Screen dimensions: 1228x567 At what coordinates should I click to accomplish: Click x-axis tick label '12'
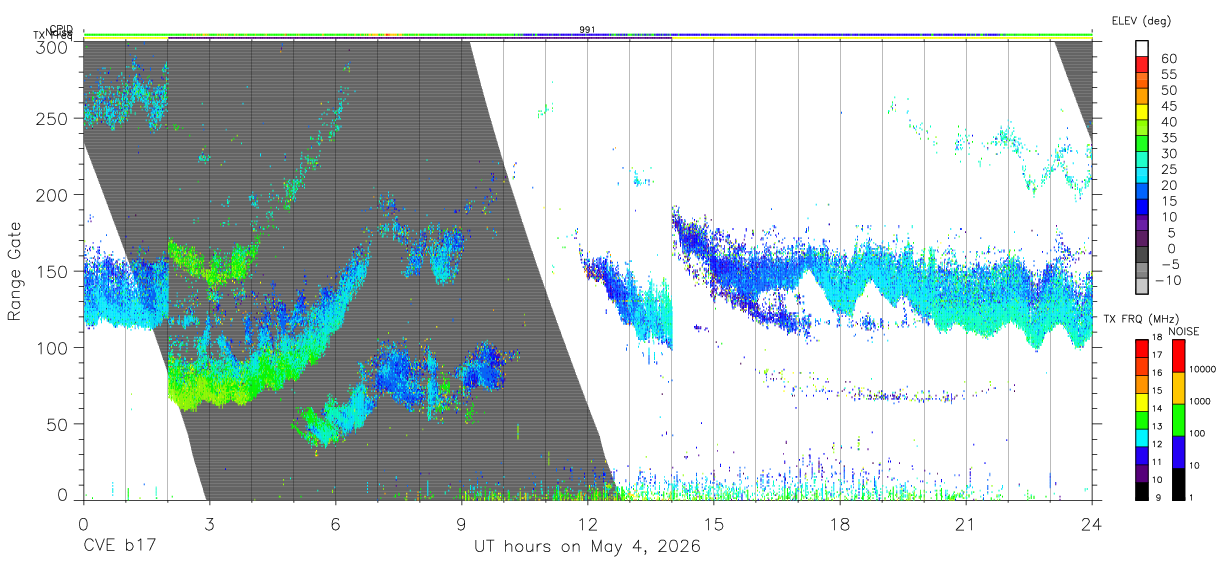(587, 524)
